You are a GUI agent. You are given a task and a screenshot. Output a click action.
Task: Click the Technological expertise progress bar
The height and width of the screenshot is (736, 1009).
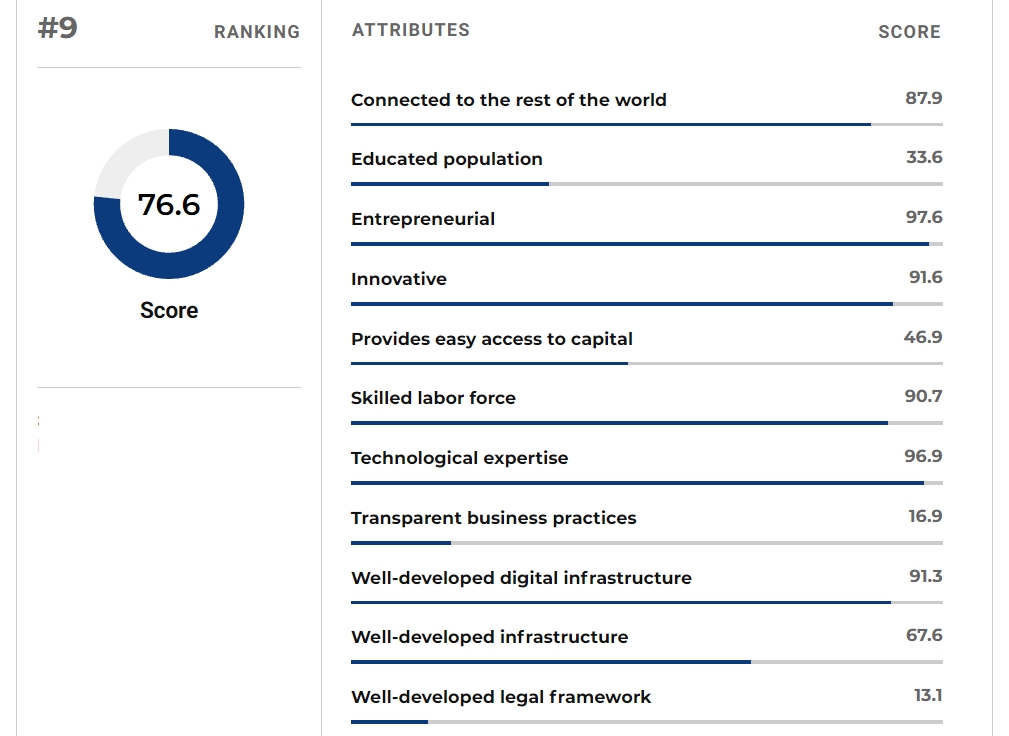coord(647,483)
